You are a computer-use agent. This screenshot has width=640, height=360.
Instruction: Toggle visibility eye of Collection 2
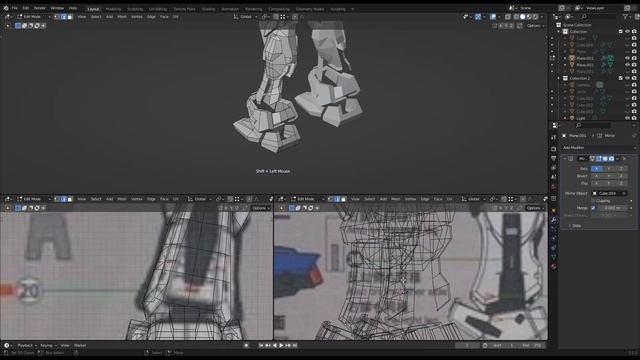click(x=627, y=78)
